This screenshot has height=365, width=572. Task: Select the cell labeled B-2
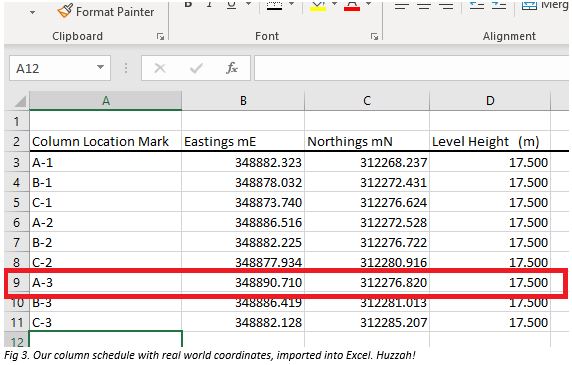(x=105, y=242)
